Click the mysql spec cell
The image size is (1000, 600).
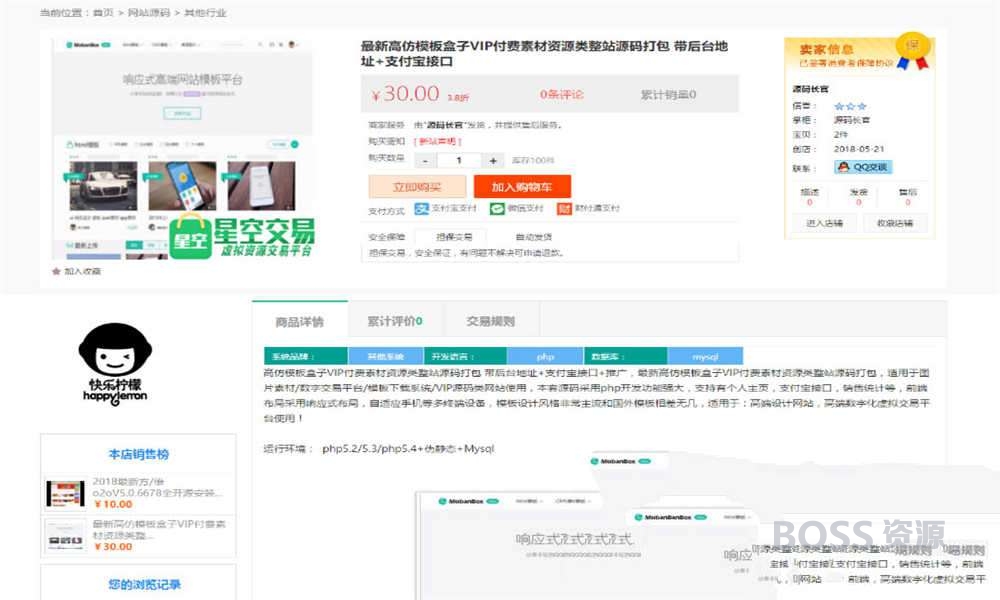click(x=705, y=357)
